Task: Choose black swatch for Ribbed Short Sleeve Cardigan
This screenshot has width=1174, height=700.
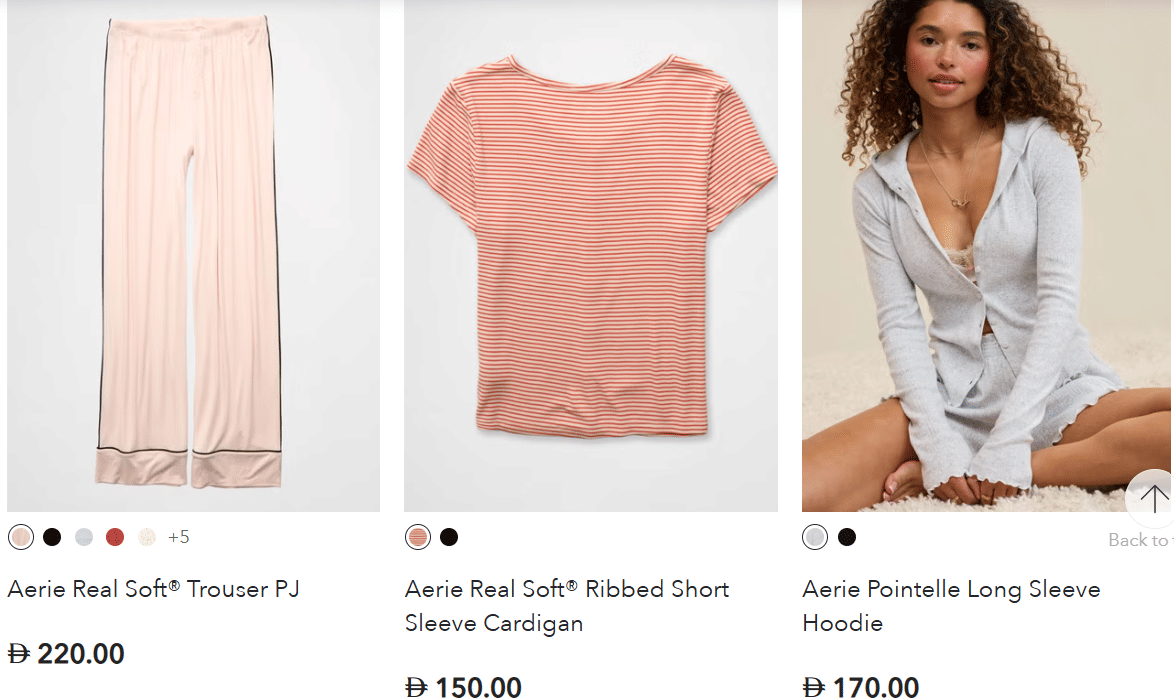Action: click(449, 537)
